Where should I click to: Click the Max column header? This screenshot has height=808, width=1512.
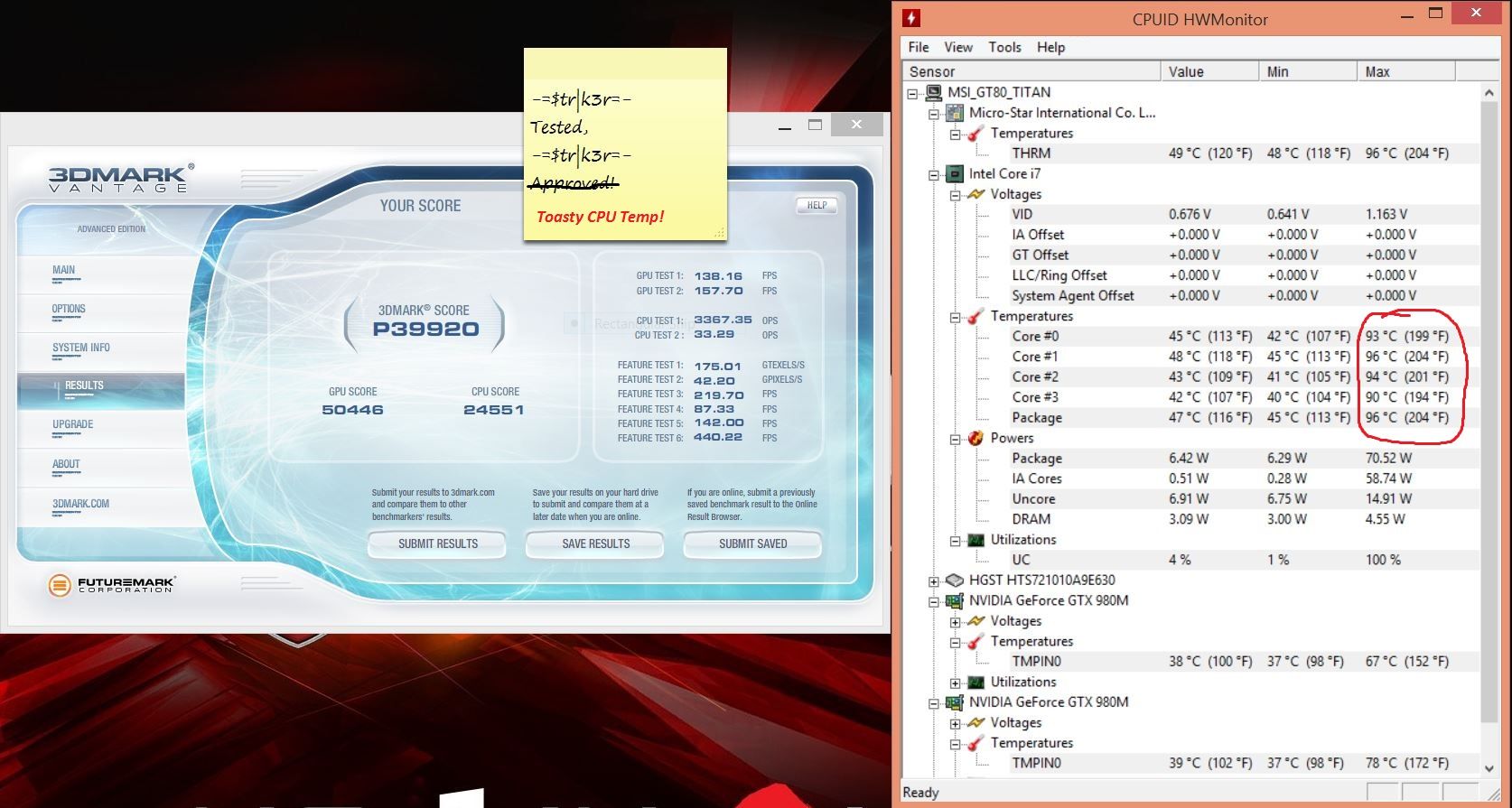point(1406,71)
